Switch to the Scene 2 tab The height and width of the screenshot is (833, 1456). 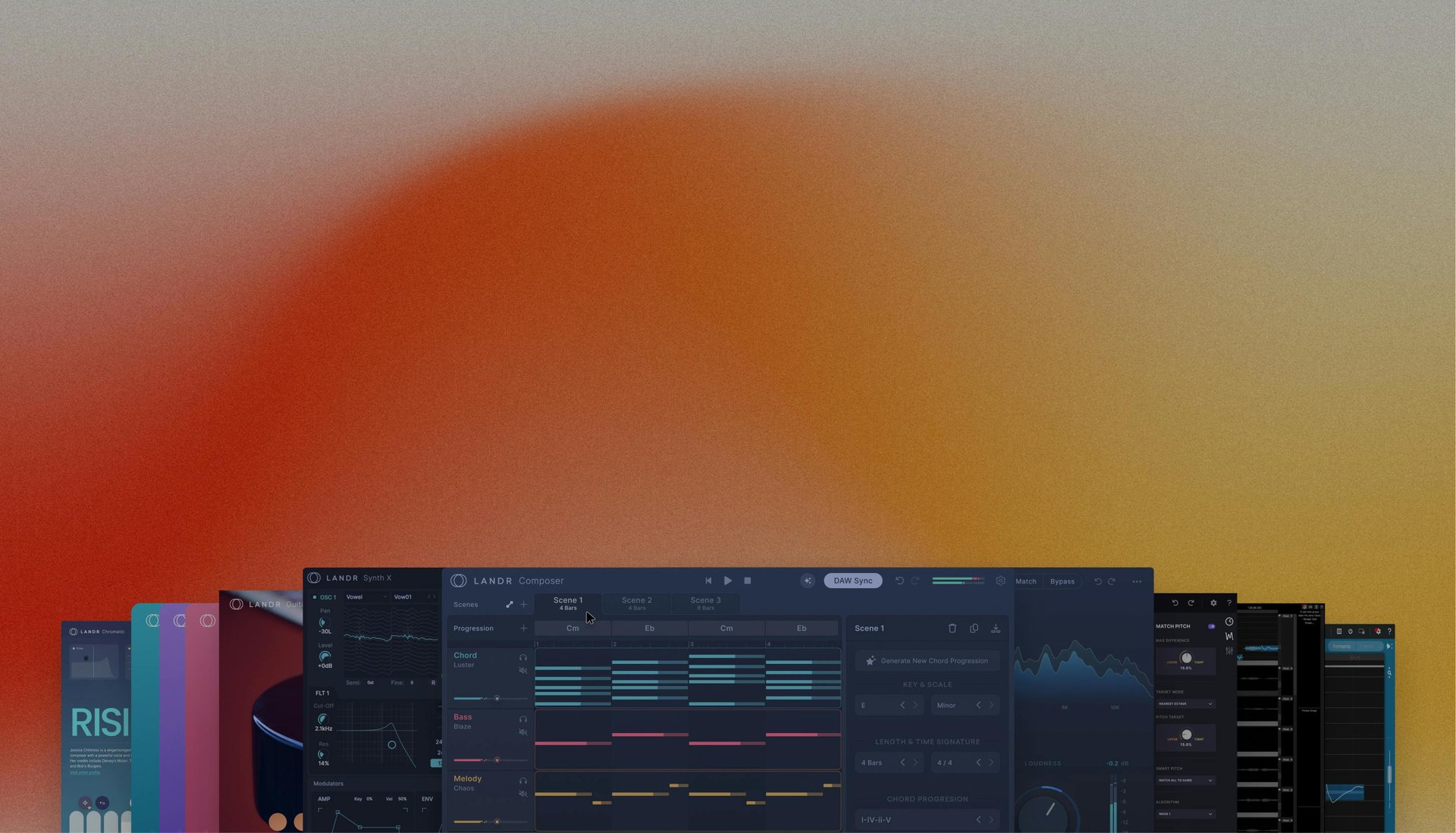(636, 603)
